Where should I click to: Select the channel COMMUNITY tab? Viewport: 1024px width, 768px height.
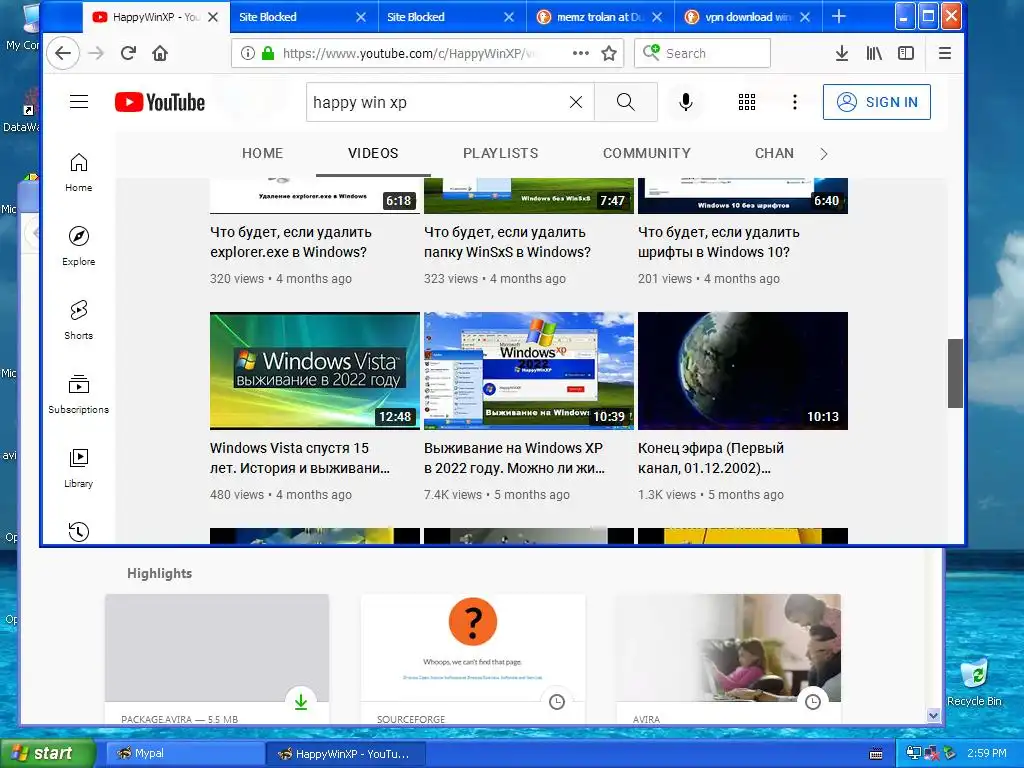click(x=647, y=153)
